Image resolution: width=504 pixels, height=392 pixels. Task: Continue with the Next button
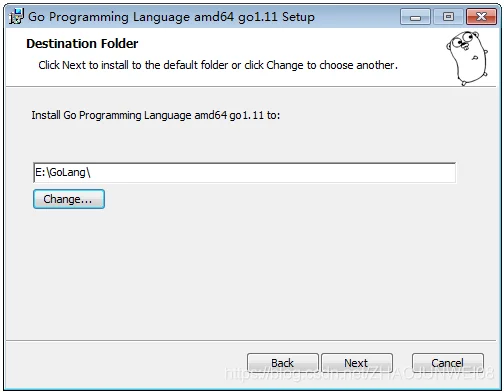click(357, 363)
